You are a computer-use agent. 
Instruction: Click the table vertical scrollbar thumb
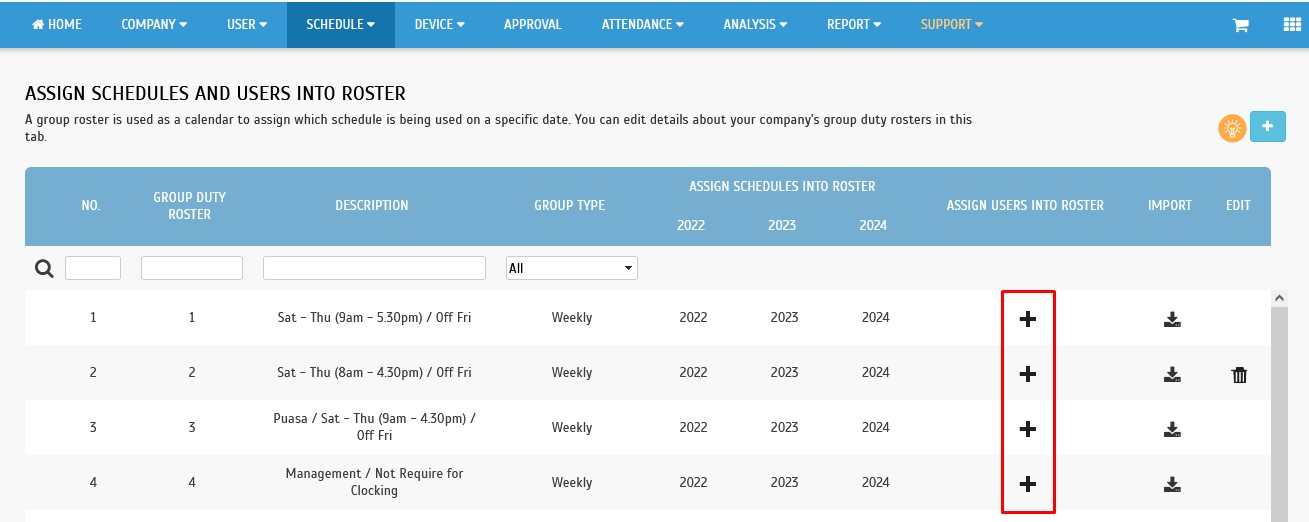(x=1278, y=414)
